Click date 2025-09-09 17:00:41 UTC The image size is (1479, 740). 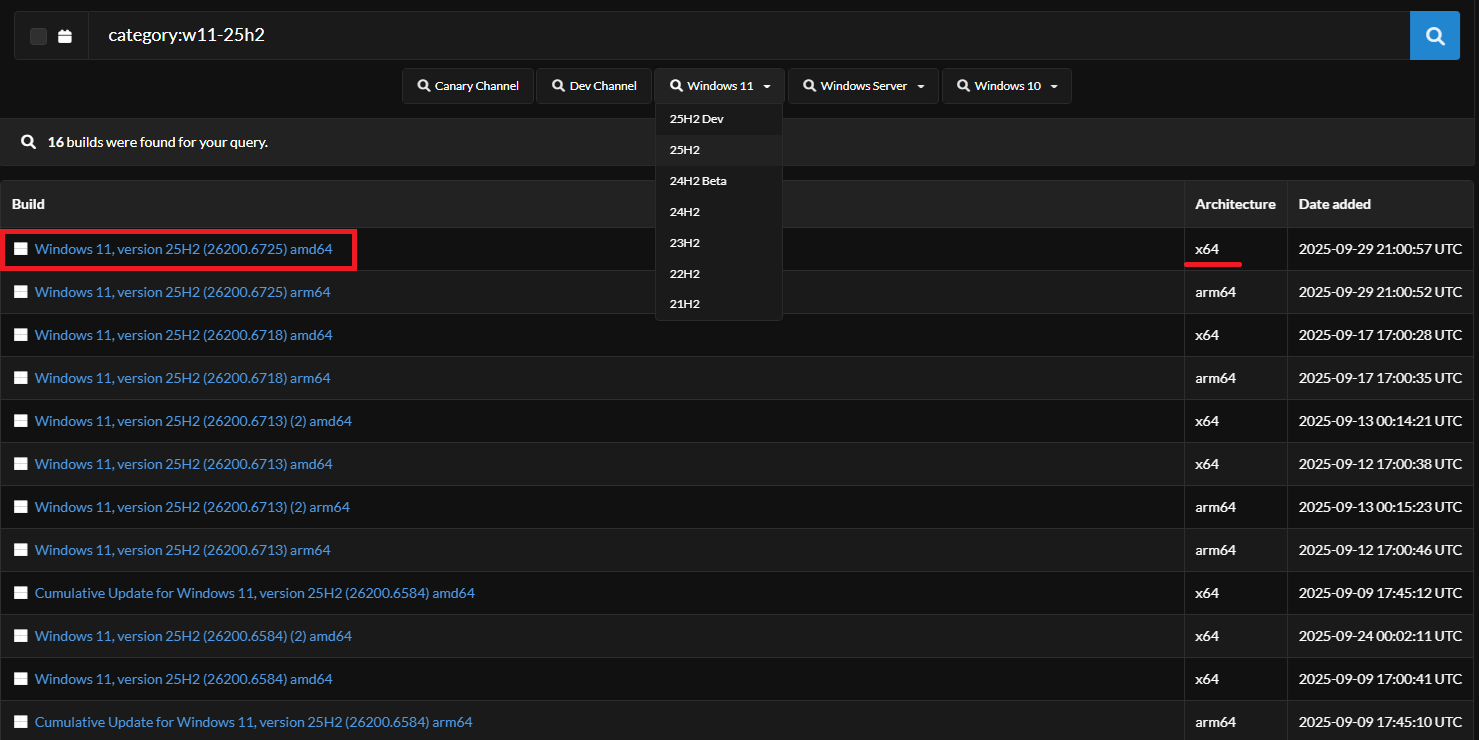tap(1380, 679)
